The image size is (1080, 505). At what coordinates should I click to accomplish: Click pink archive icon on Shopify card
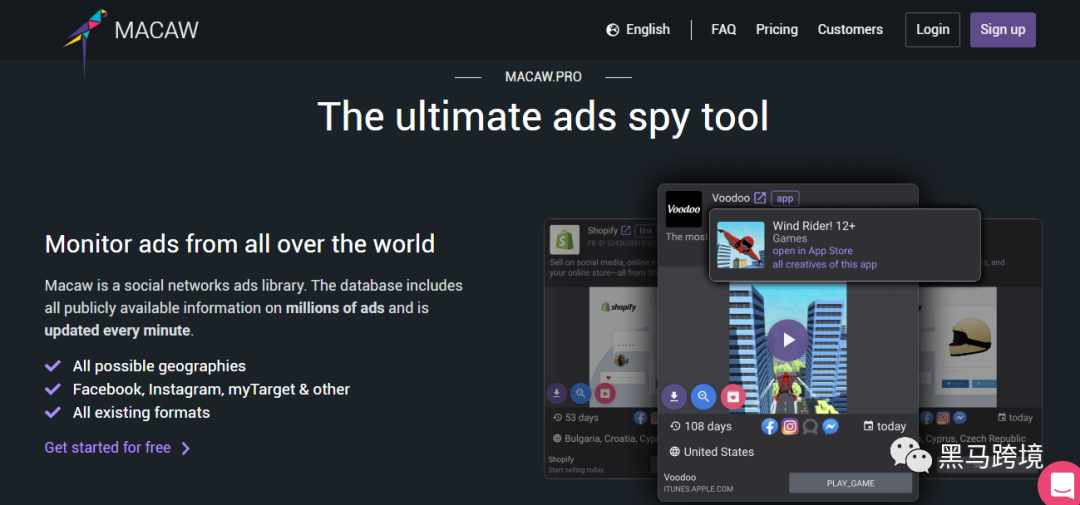click(x=605, y=393)
